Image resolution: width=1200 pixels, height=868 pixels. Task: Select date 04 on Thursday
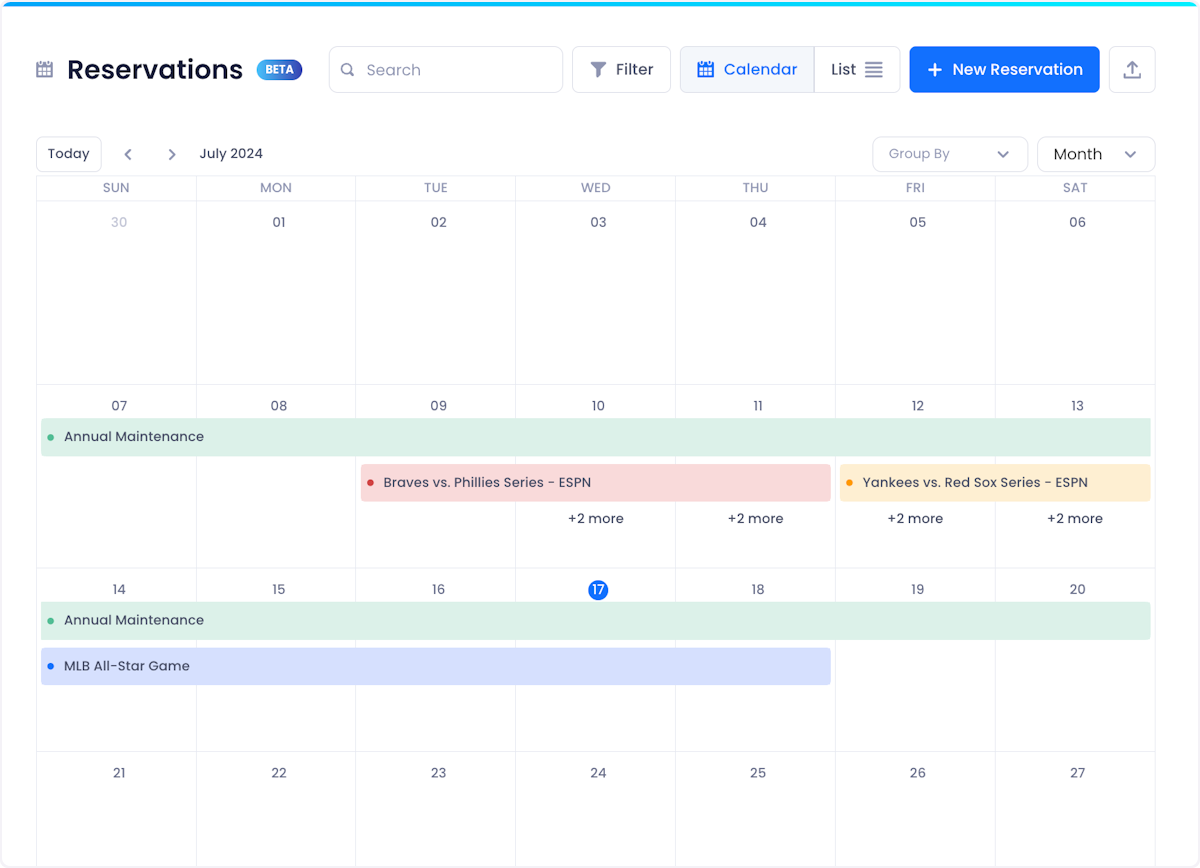(758, 222)
